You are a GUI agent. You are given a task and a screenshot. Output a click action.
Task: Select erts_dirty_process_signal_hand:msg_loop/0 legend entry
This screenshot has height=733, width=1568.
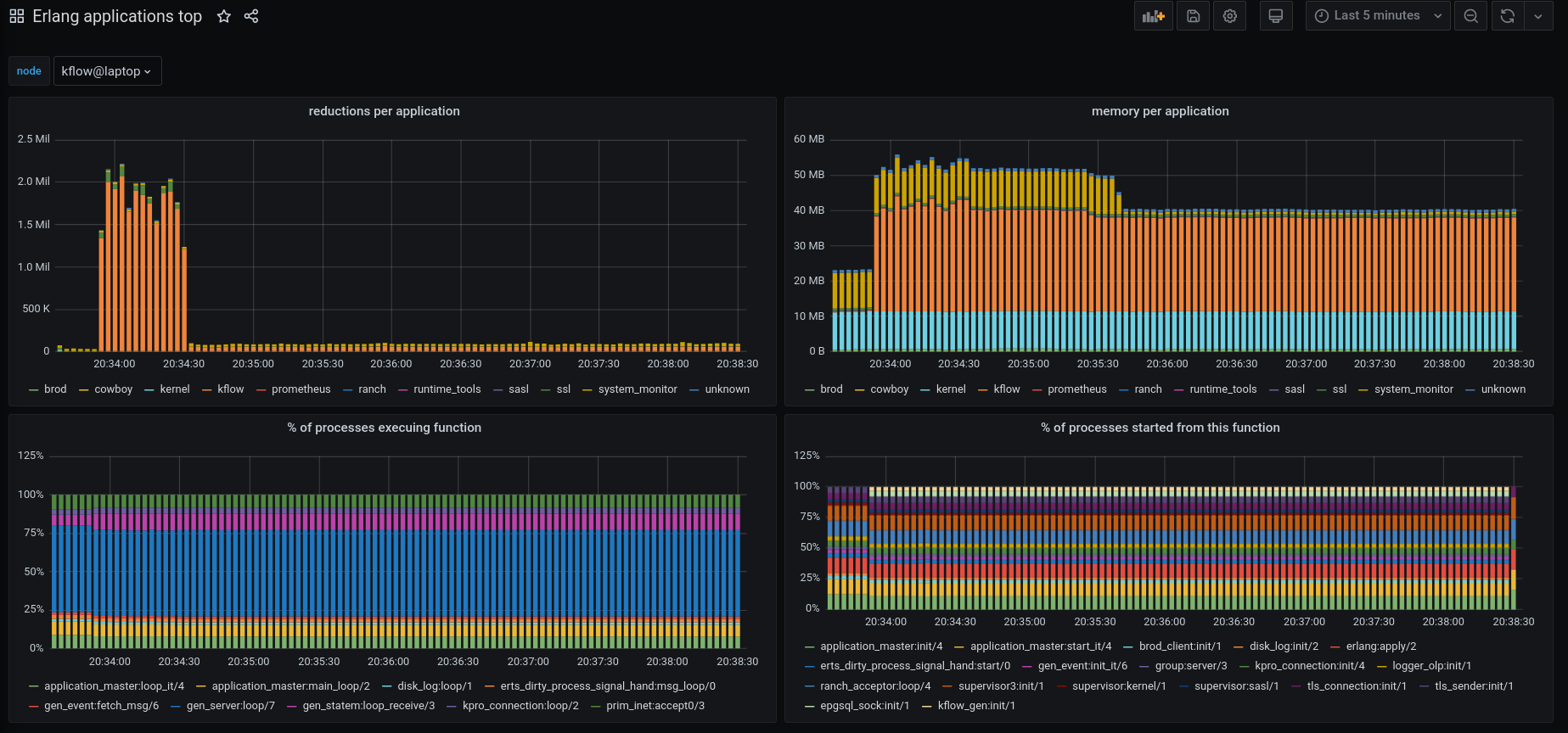pos(608,686)
